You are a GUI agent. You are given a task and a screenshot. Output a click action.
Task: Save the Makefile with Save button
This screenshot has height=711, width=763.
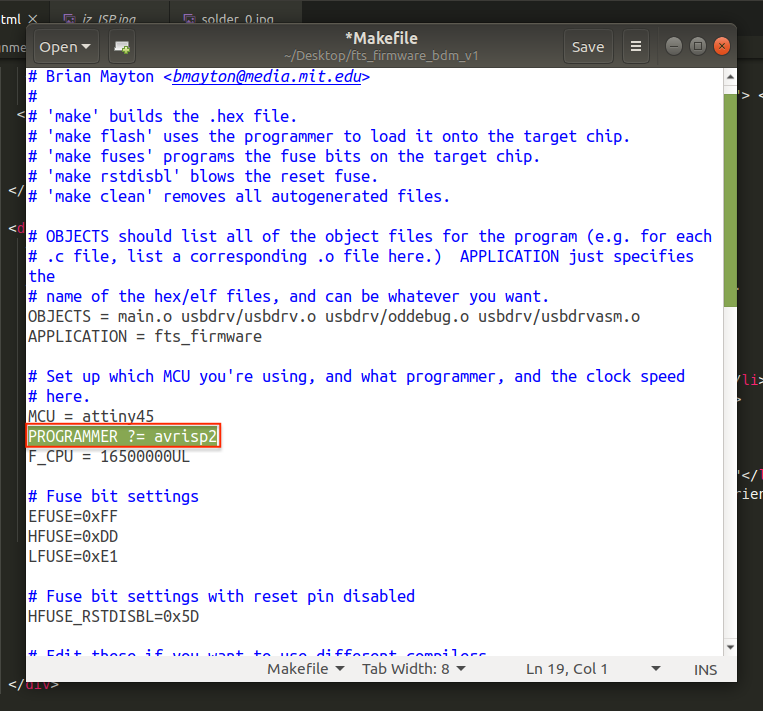pos(588,47)
